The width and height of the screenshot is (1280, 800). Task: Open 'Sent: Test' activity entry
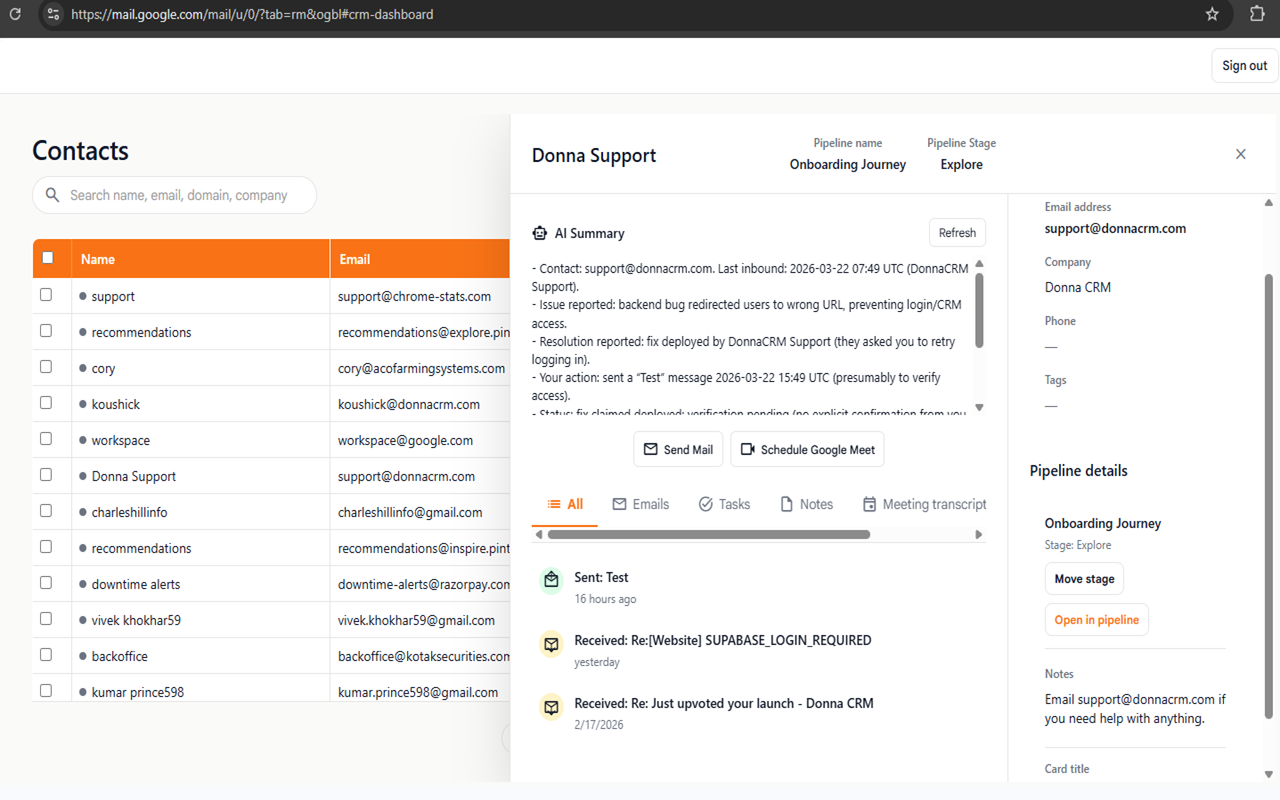click(601, 577)
